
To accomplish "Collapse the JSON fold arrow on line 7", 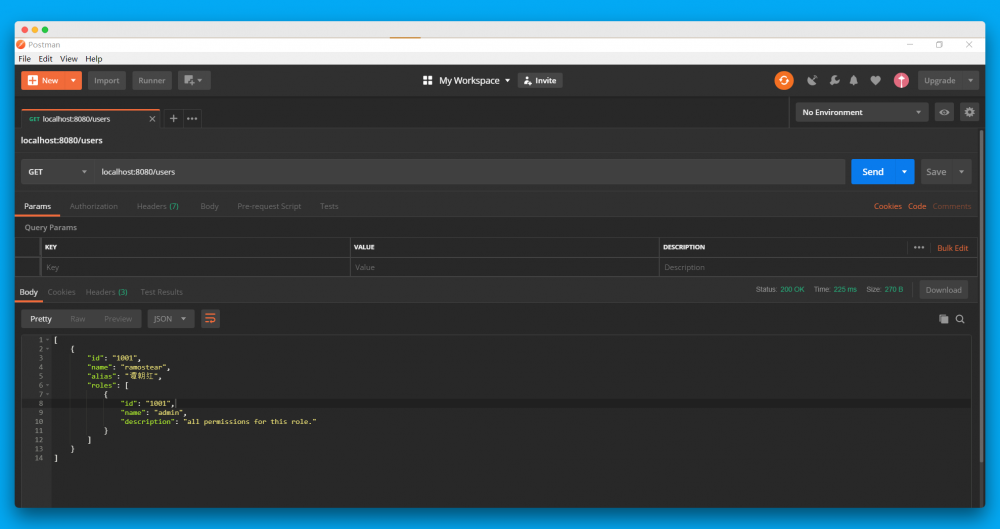I will click(x=48, y=394).
